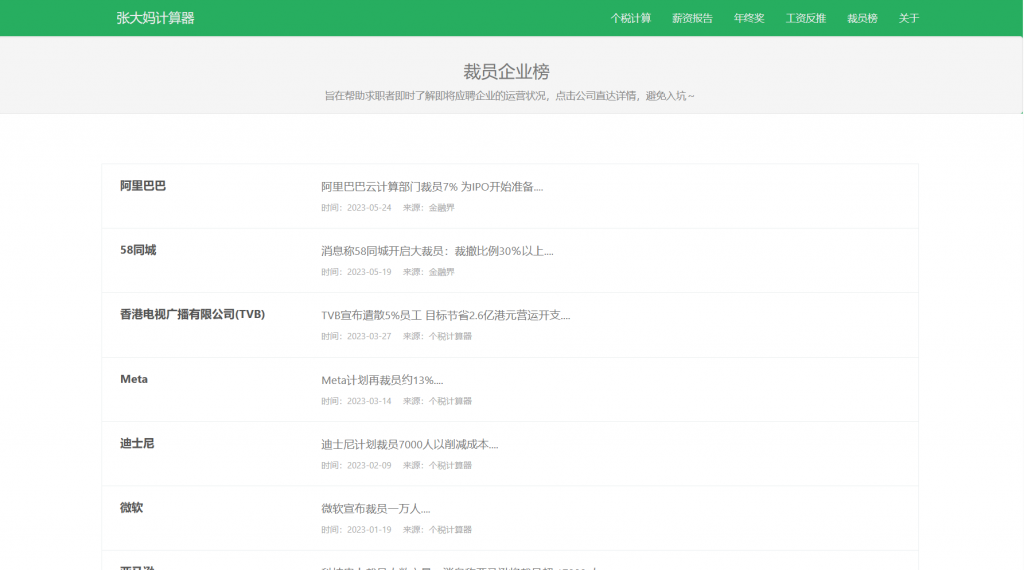The image size is (1024, 570).
Task: Open 工资反推 from the nav bar
Action: click(805, 18)
